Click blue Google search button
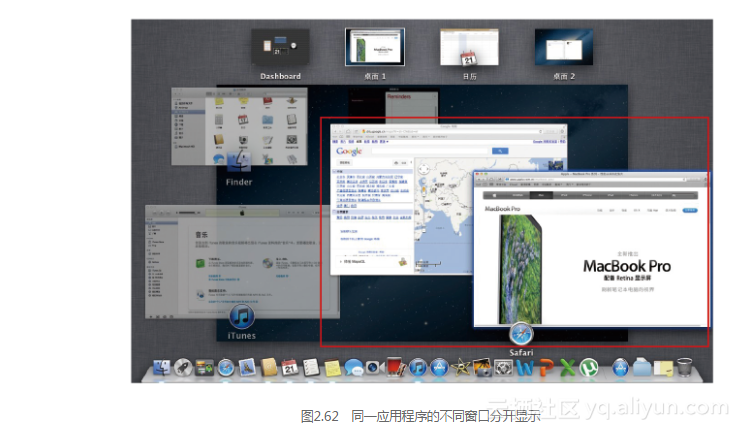 500,151
